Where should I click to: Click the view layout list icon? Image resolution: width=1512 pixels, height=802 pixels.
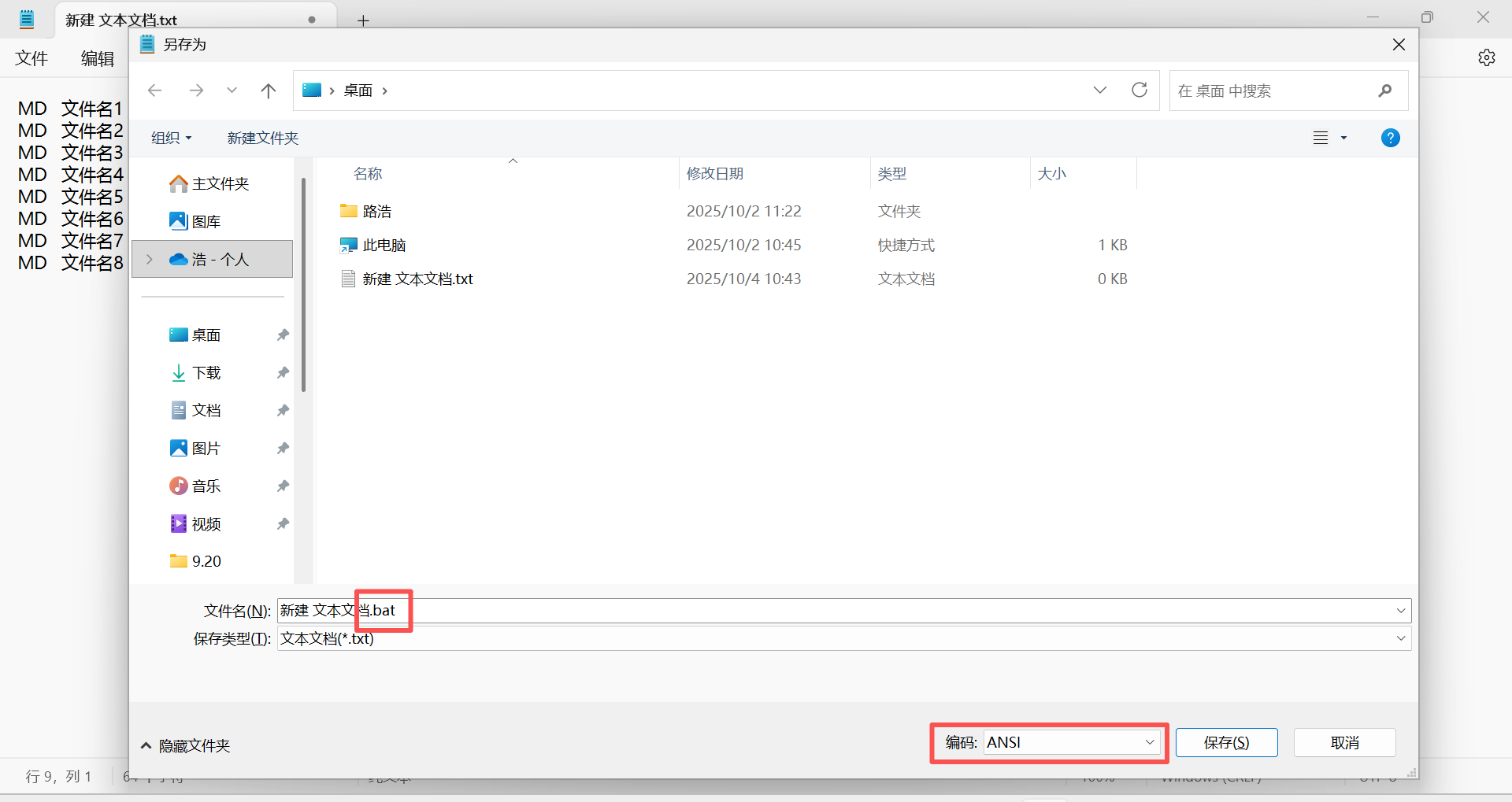point(1321,138)
